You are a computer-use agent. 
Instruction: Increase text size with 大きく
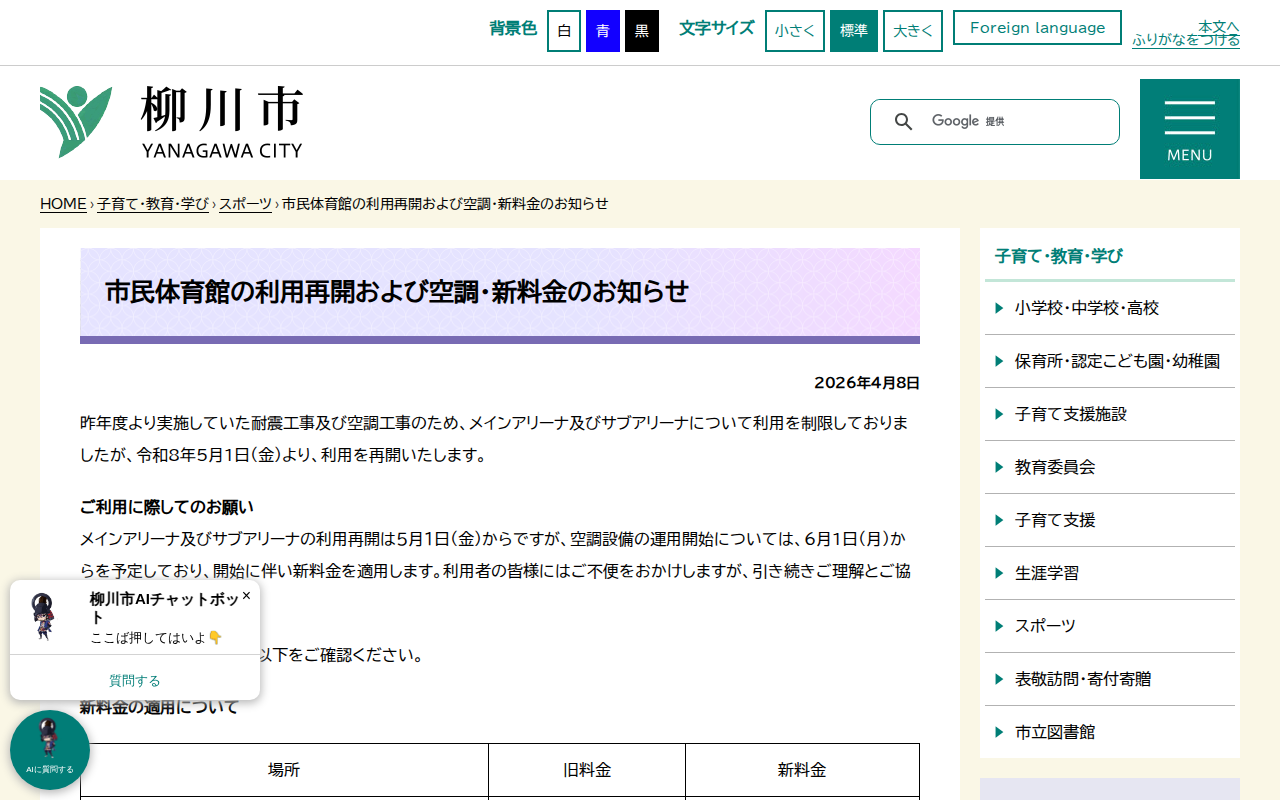[913, 31]
